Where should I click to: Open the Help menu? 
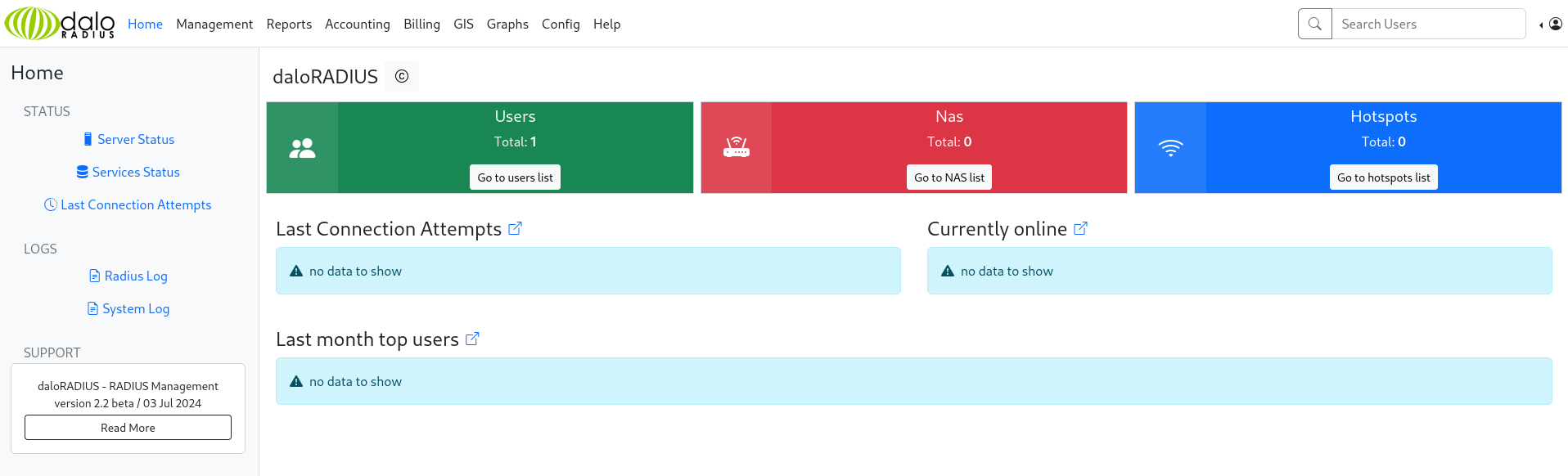point(606,25)
